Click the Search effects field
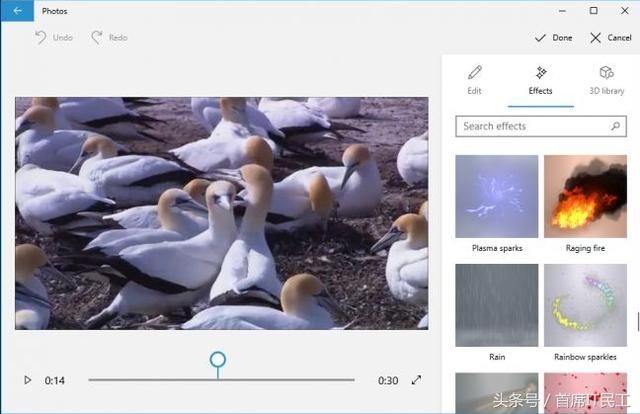 [x=532, y=127]
